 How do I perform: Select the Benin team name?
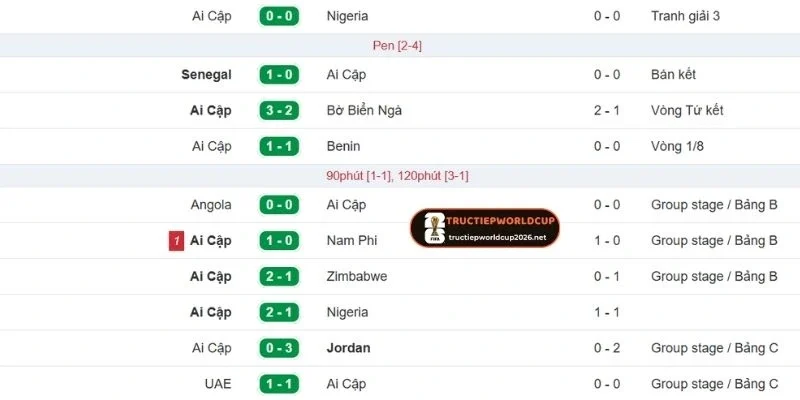coord(345,146)
